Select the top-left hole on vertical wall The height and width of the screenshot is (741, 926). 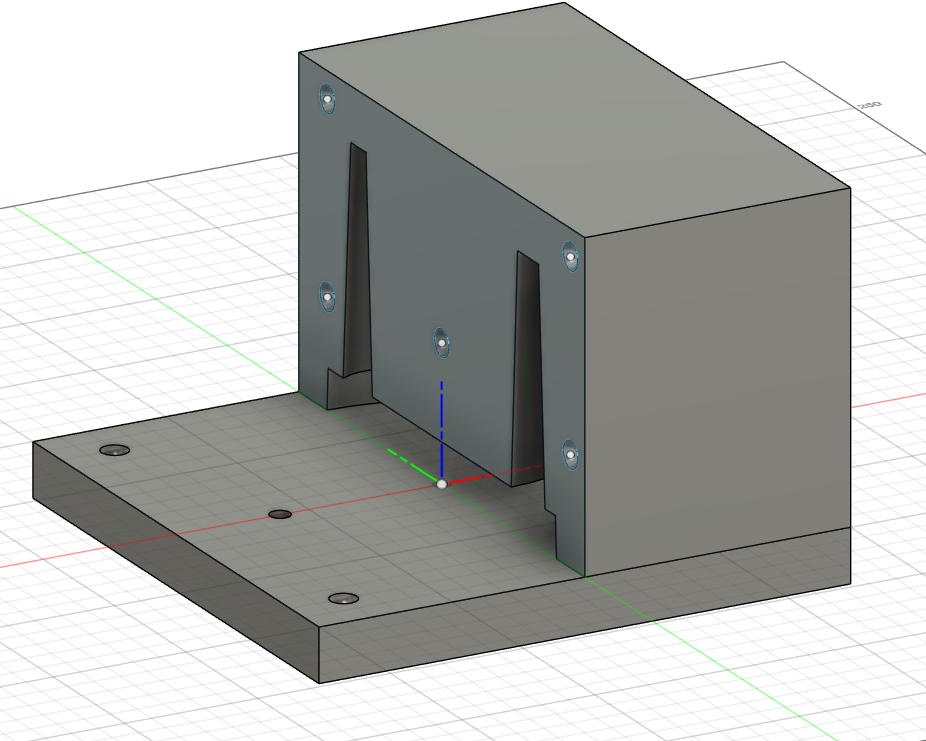coord(327,99)
